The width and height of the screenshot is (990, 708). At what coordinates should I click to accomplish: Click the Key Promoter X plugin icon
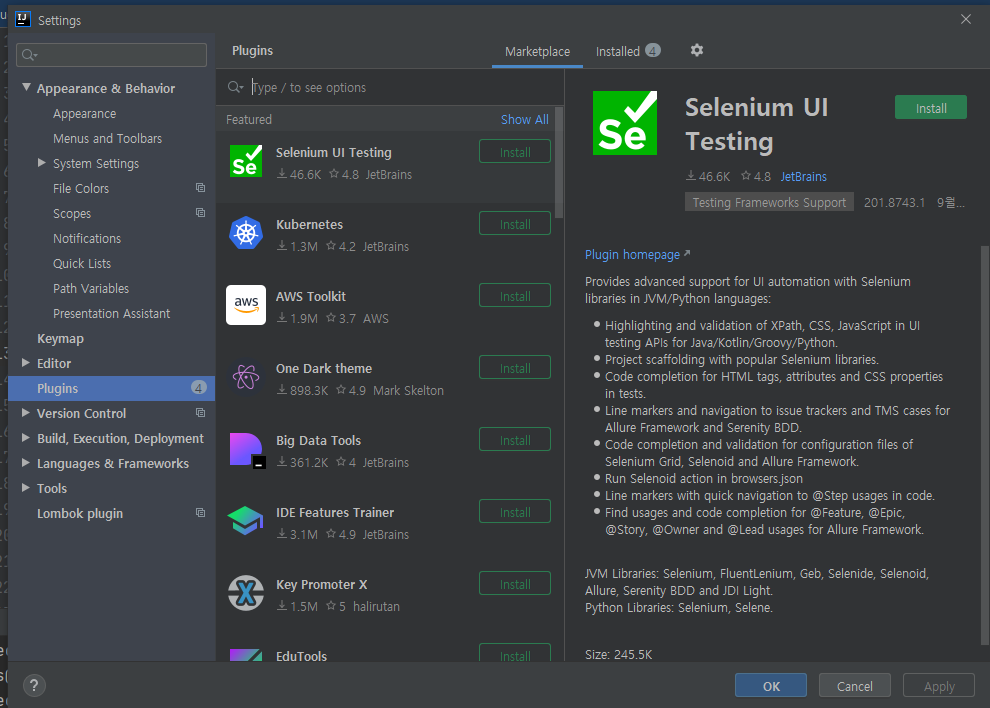[246, 593]
